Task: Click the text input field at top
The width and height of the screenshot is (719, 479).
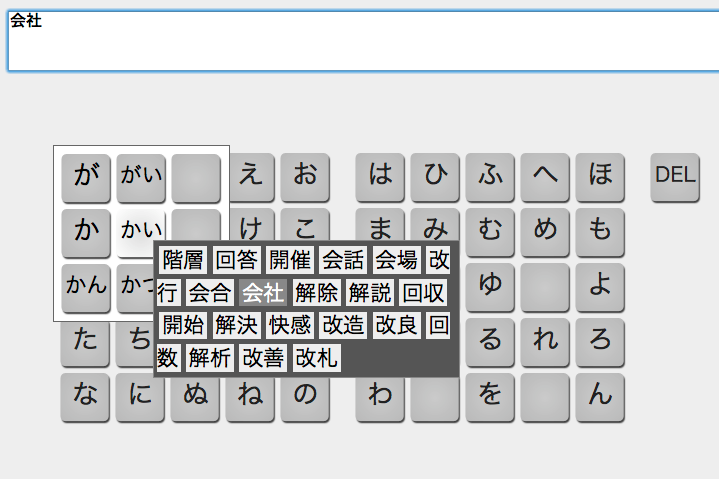Action: [x=360, y=41]
